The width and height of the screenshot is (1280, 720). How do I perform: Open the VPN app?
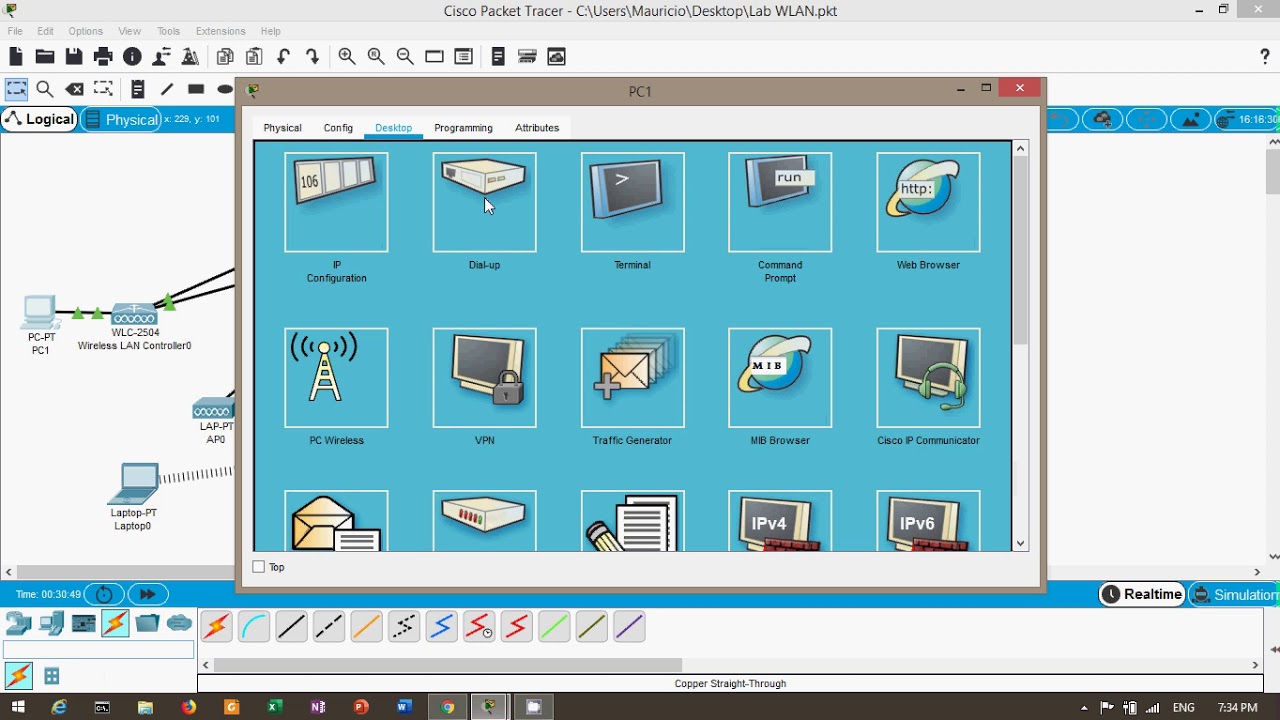click(x=484, y=378)
